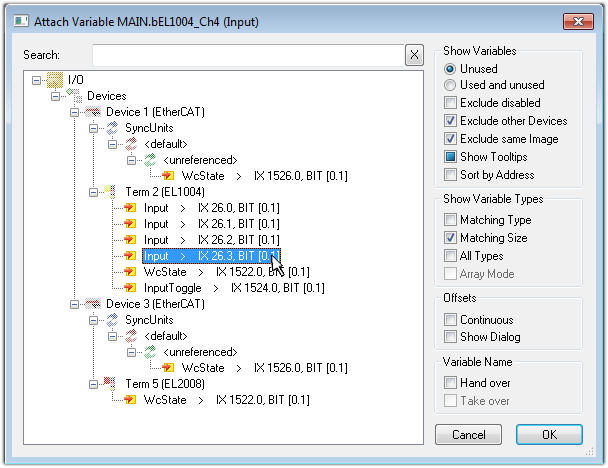Click the X icon to clear search

pyautogui.click(x=414, y=55)
